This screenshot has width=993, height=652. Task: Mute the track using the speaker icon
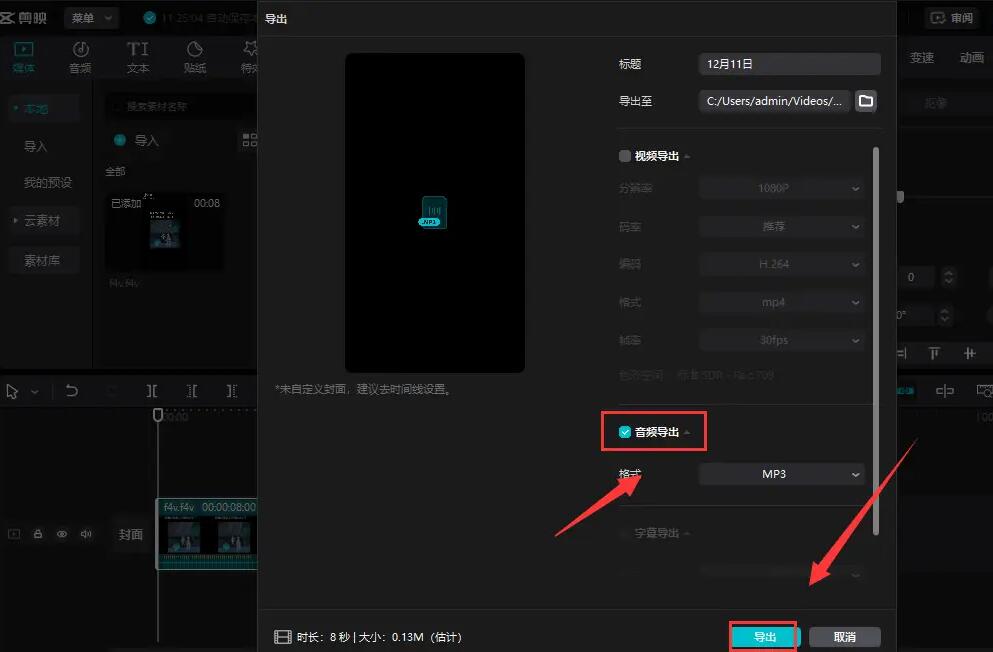[86, 534]
